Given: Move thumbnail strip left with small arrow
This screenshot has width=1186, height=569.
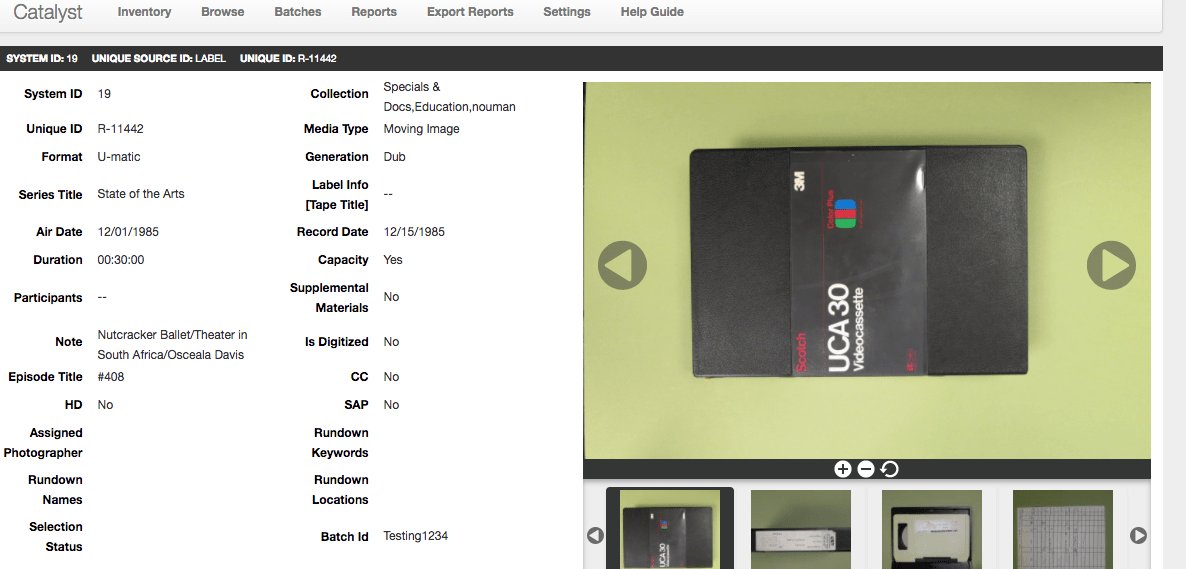Looking at the screenshot, I should (595, 535).
